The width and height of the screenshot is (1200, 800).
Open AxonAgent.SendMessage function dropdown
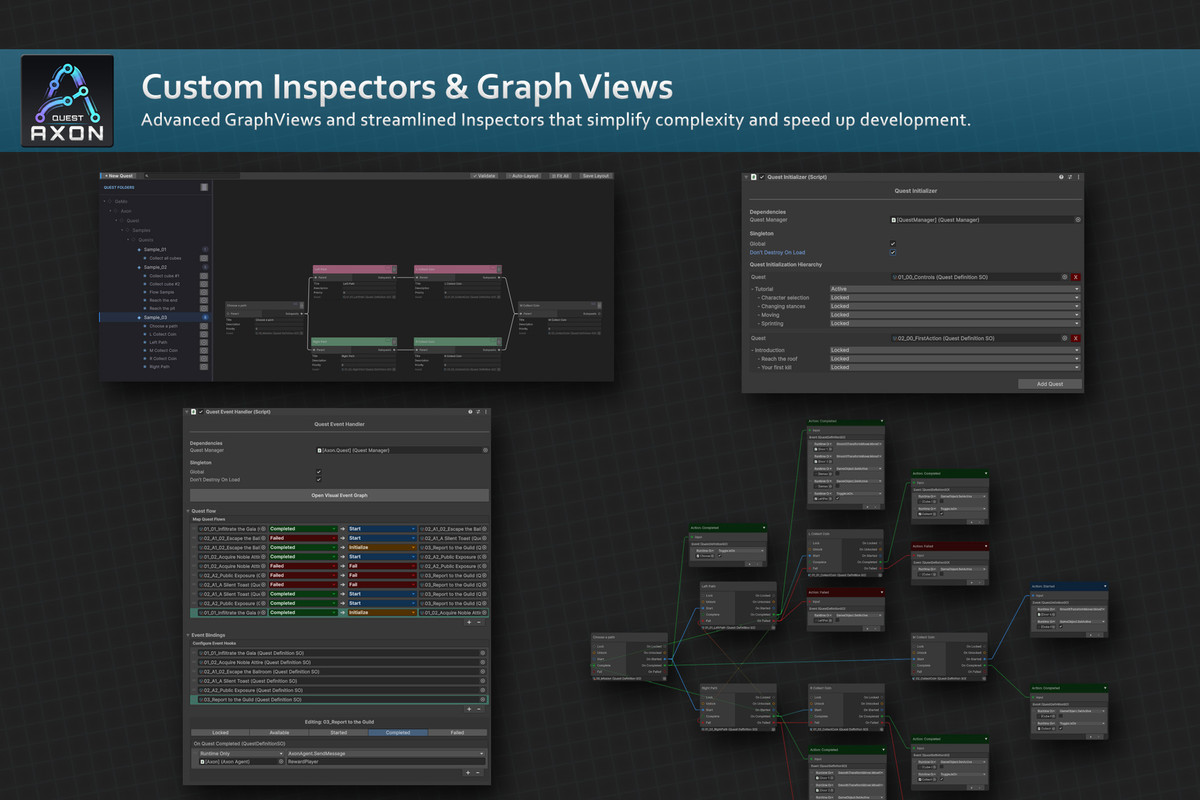click(386, 754)
